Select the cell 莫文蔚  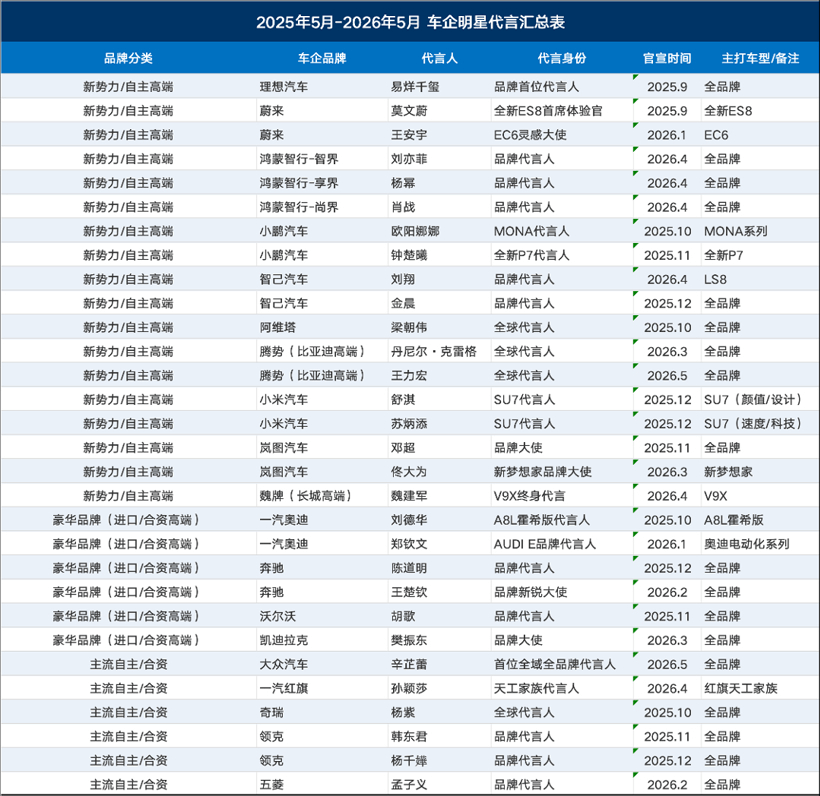click(409, 111)
